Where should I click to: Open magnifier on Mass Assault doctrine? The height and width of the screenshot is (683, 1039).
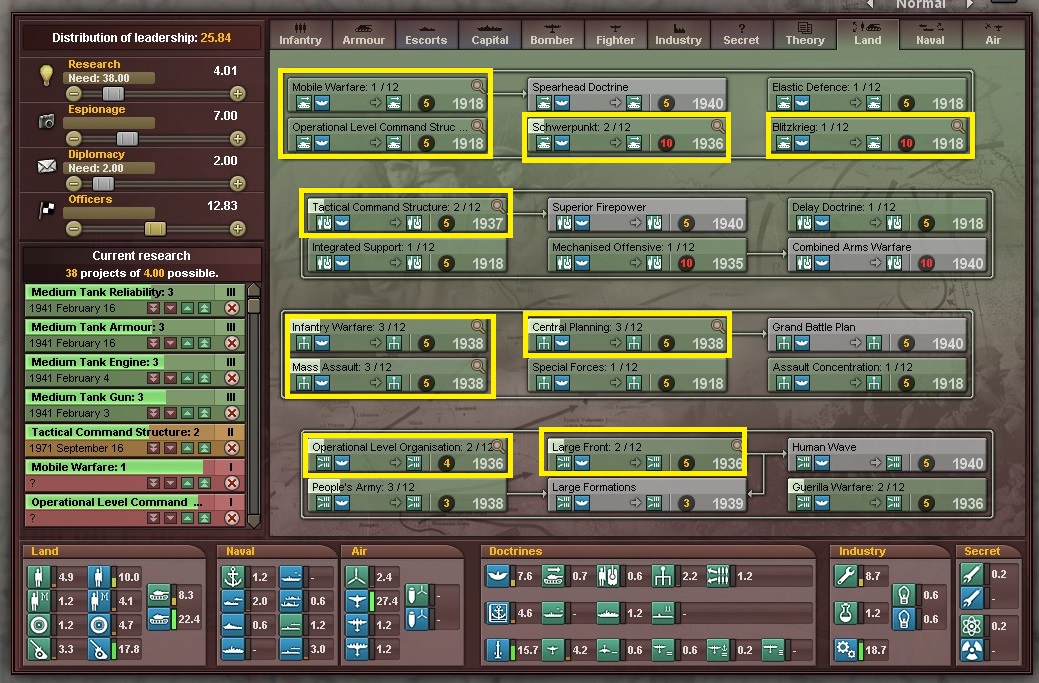pyautogui.click(x=478, y=366)
